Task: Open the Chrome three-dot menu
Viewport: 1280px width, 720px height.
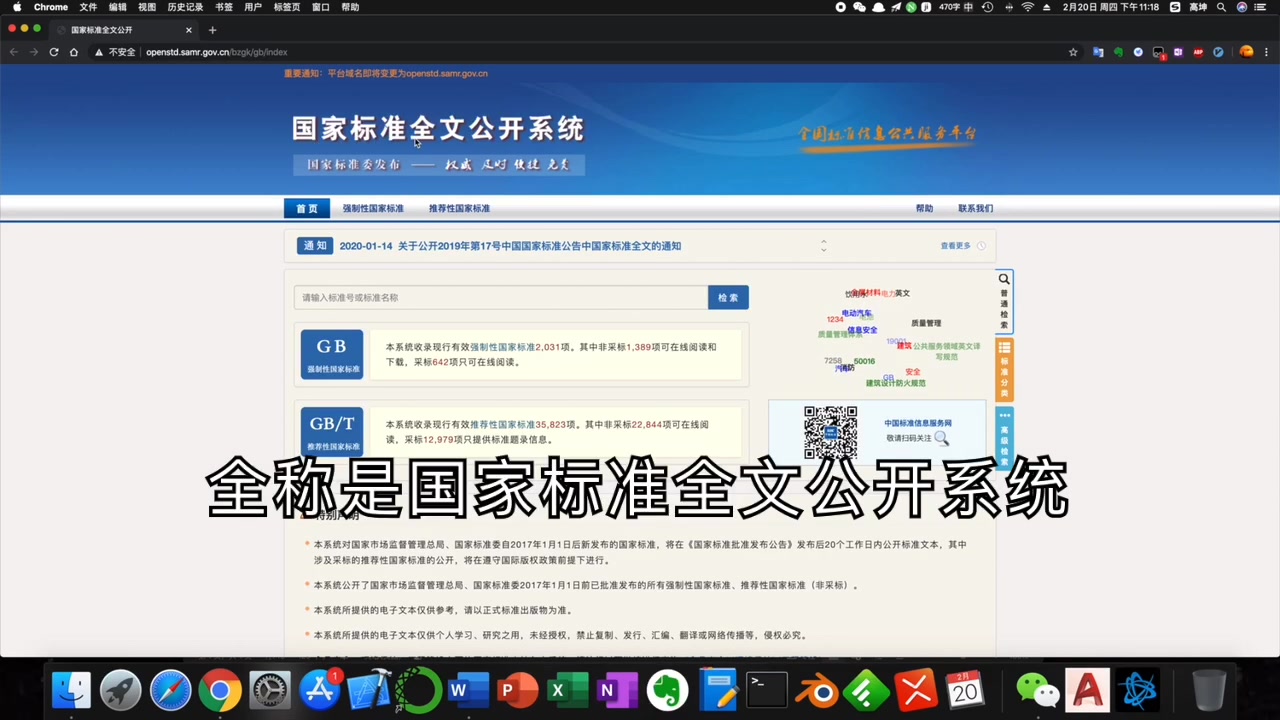Action: pos(1267,52)
